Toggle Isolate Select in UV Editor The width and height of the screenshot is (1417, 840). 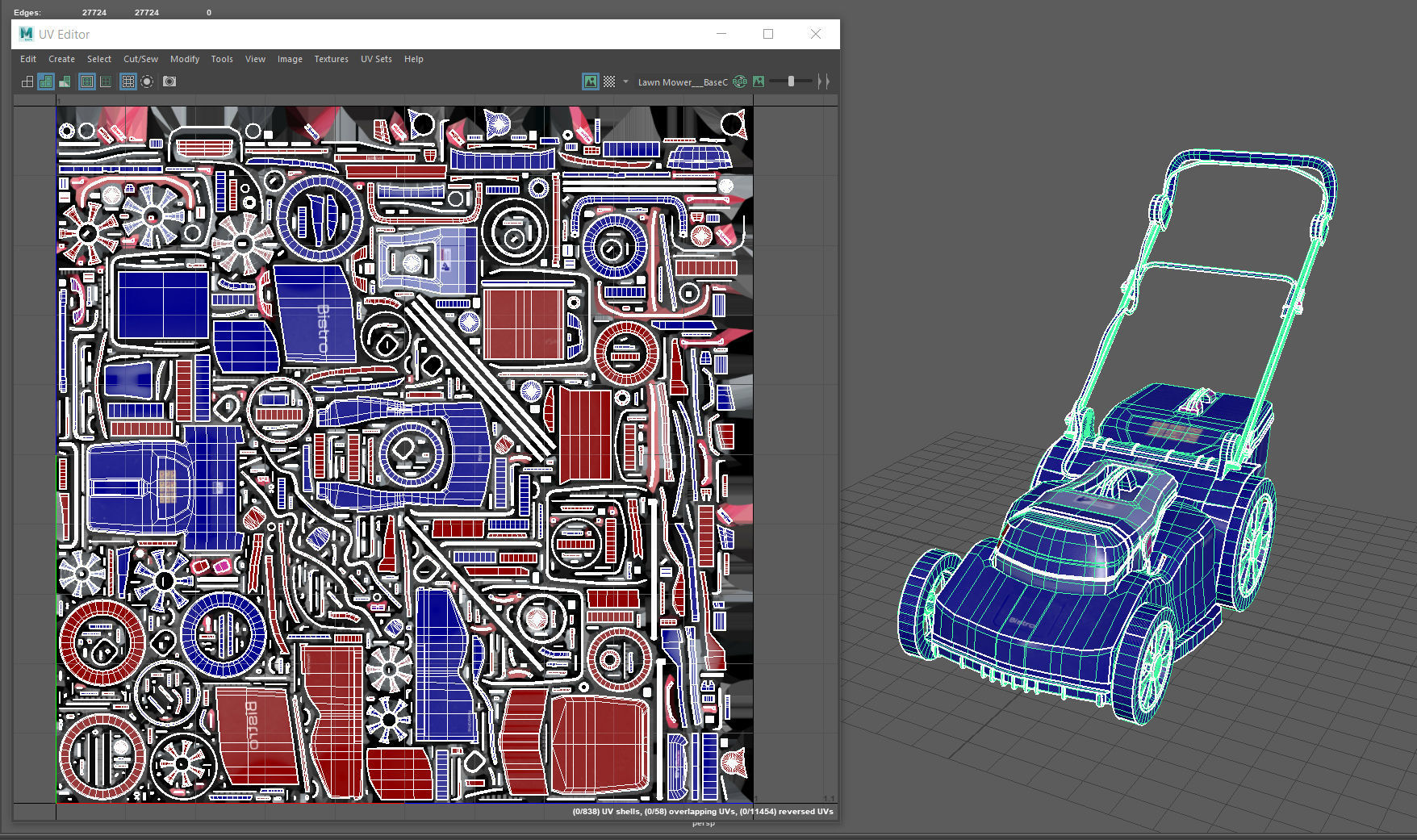click(x=147, y=81)
